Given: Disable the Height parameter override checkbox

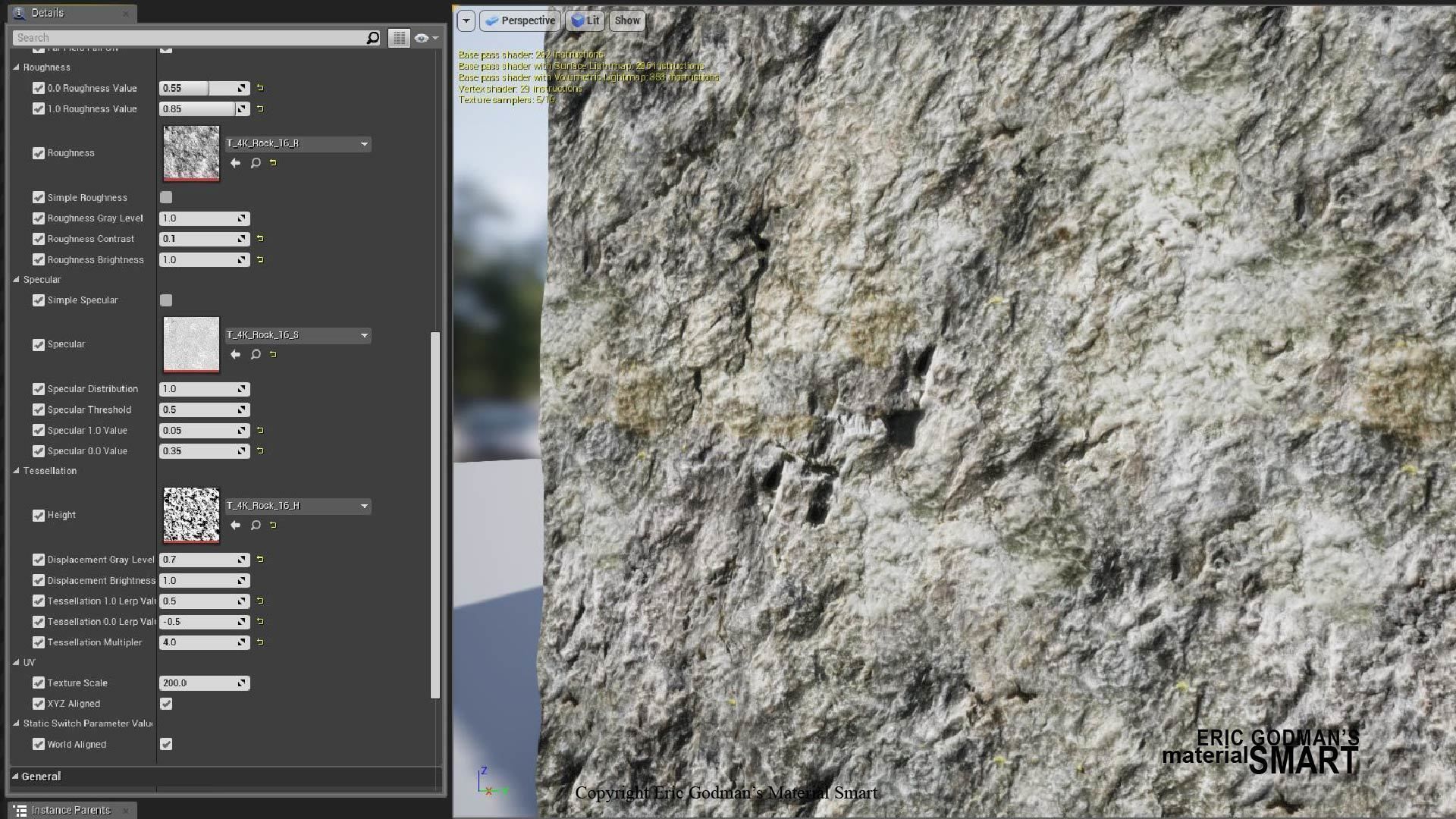Looking at the screenshot, I should [39, 516].
